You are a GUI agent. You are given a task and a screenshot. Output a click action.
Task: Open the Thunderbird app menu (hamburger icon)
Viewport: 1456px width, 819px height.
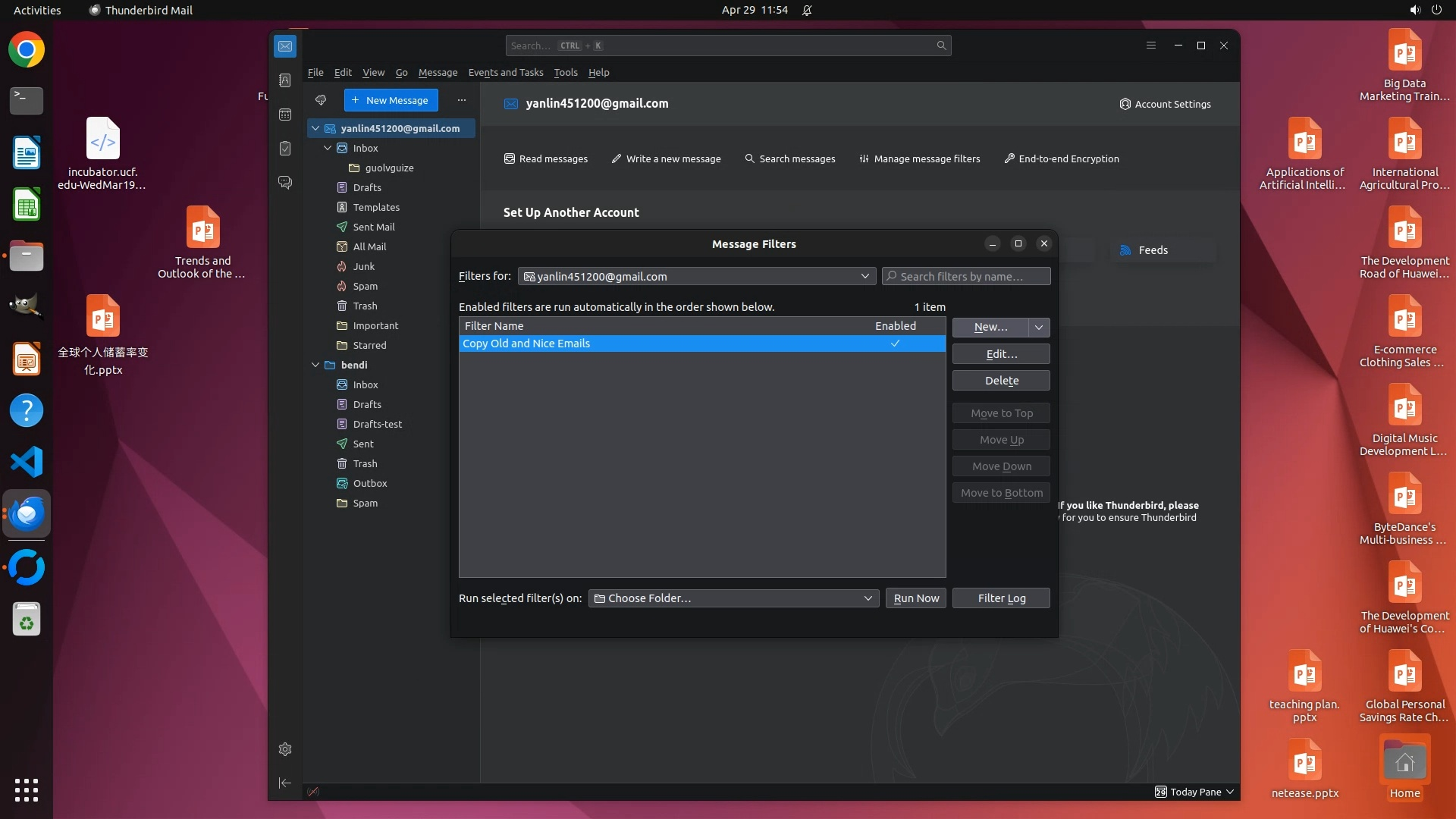point(1150,45)
